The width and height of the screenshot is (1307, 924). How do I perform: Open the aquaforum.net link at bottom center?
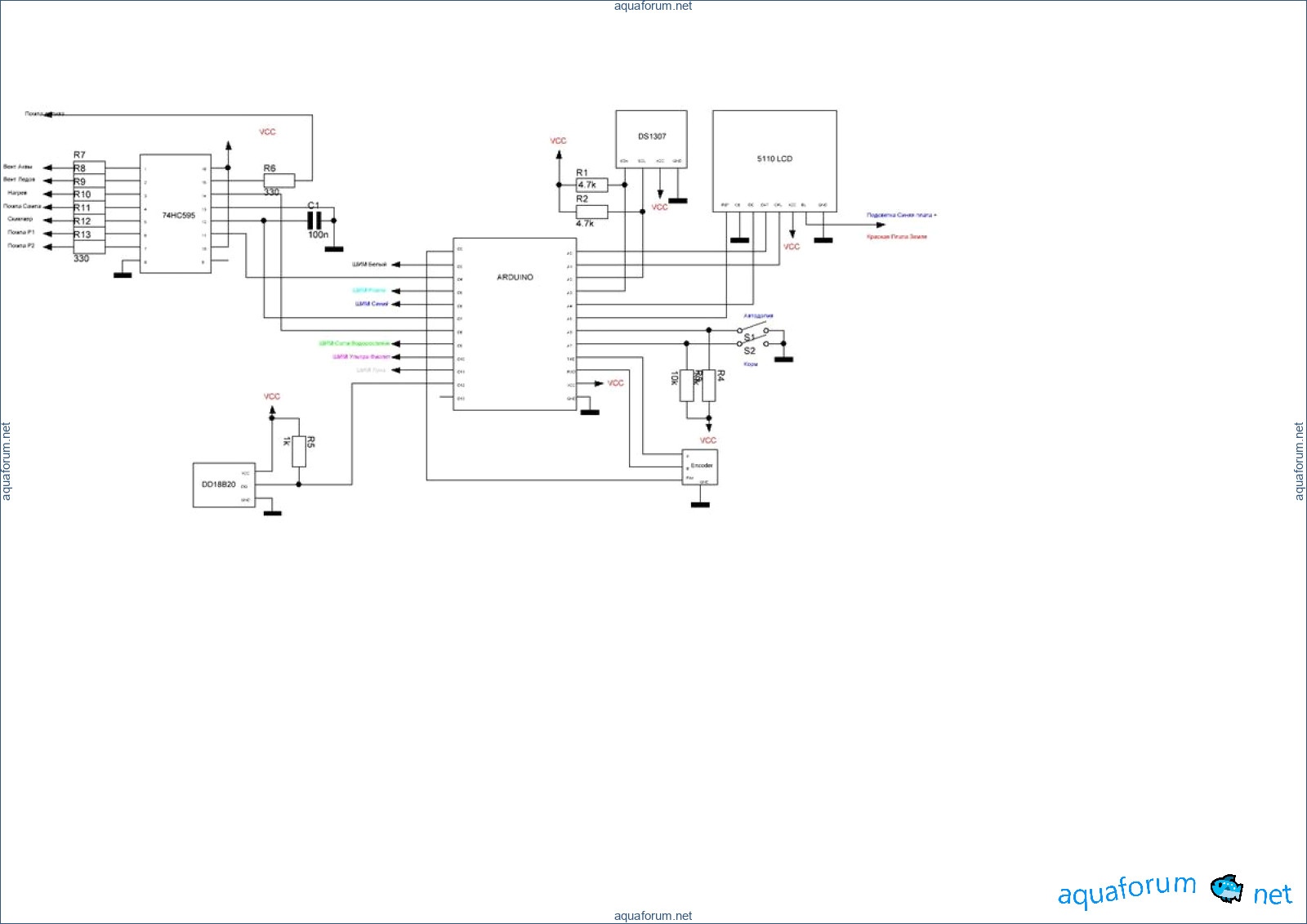653,916
